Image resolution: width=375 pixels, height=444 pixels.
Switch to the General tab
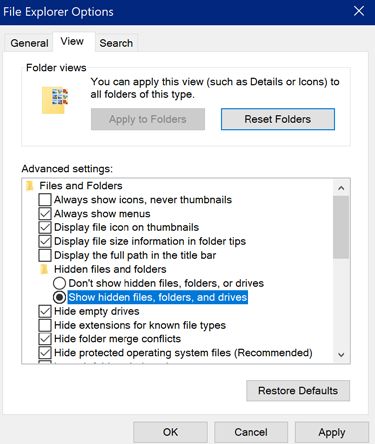pos(29,43)
